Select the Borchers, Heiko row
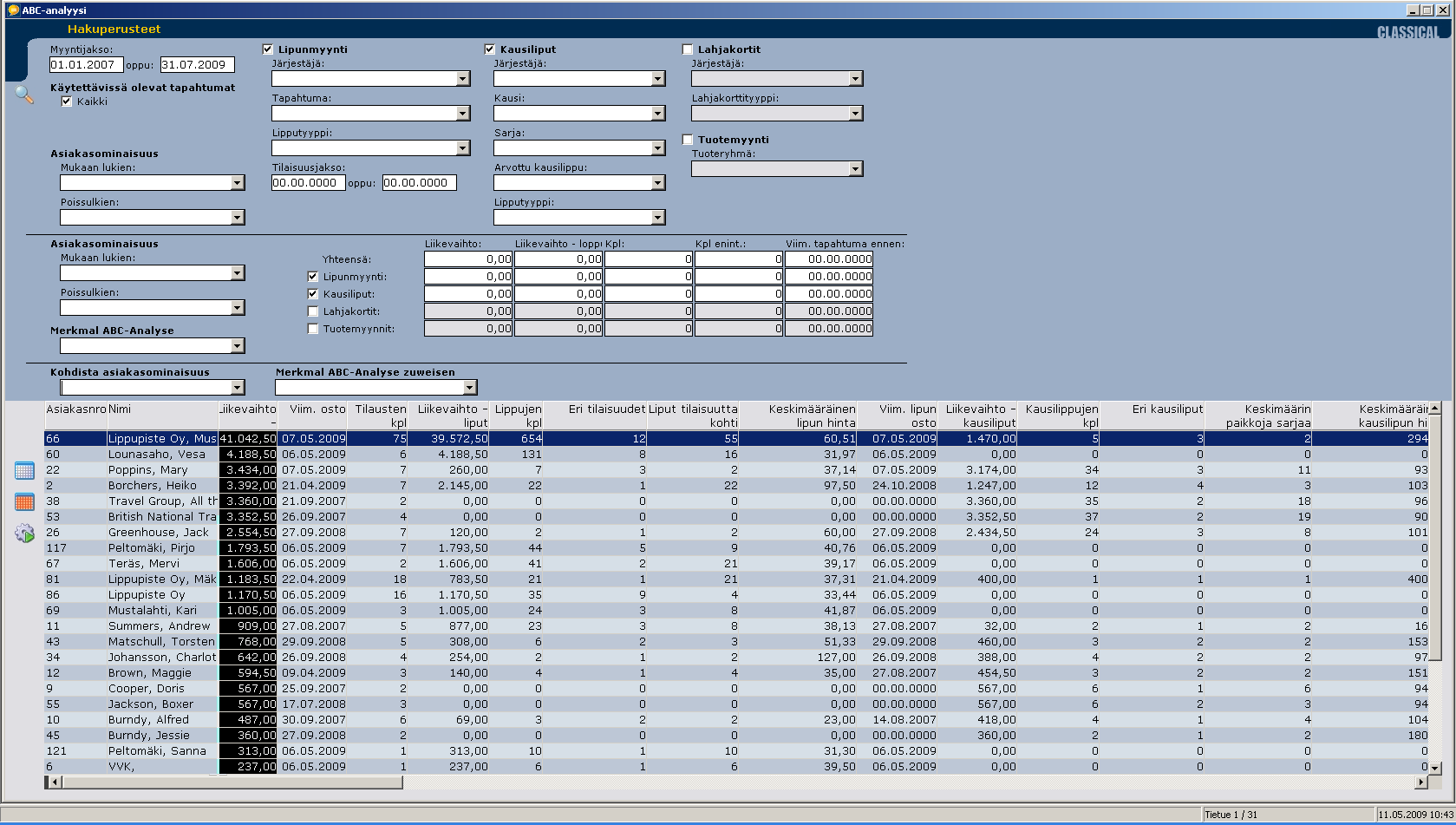The width and height of the screenshot is (1456, 825). (x=736, y=486)
